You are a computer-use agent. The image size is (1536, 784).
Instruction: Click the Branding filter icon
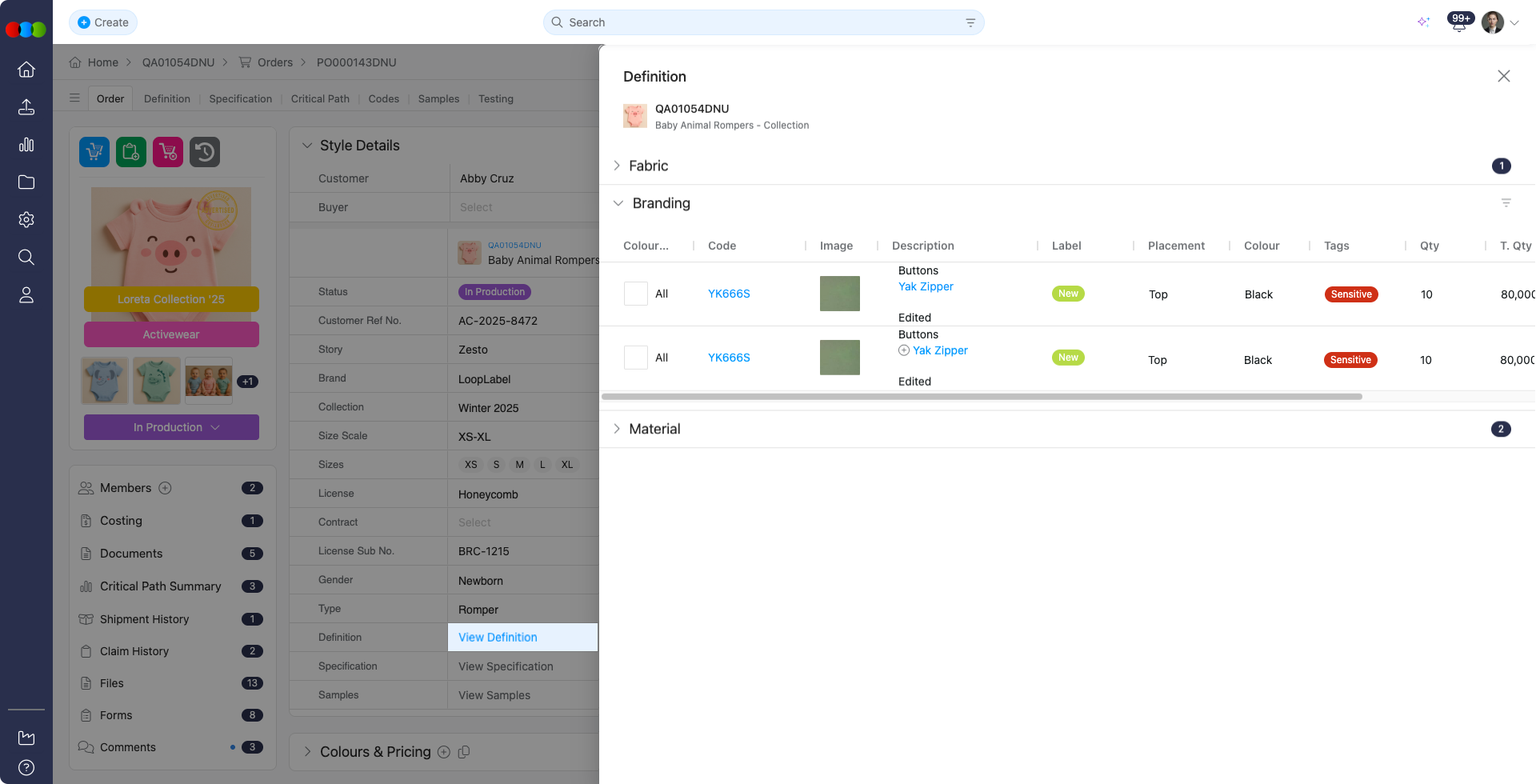tap(1506, 203)
